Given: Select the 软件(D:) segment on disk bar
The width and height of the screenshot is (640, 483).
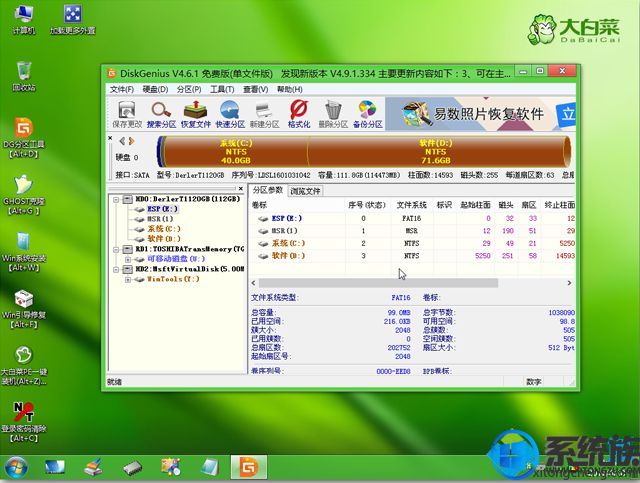Looking at the screenshot, I should (436, 151).
